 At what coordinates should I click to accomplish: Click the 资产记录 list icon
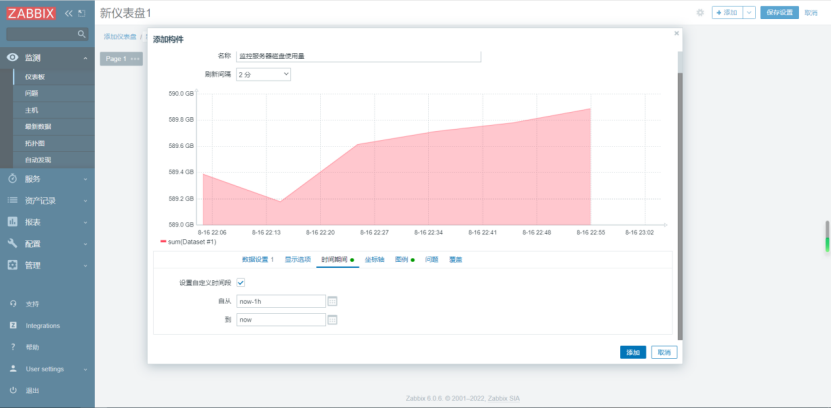tap(13, 200)
